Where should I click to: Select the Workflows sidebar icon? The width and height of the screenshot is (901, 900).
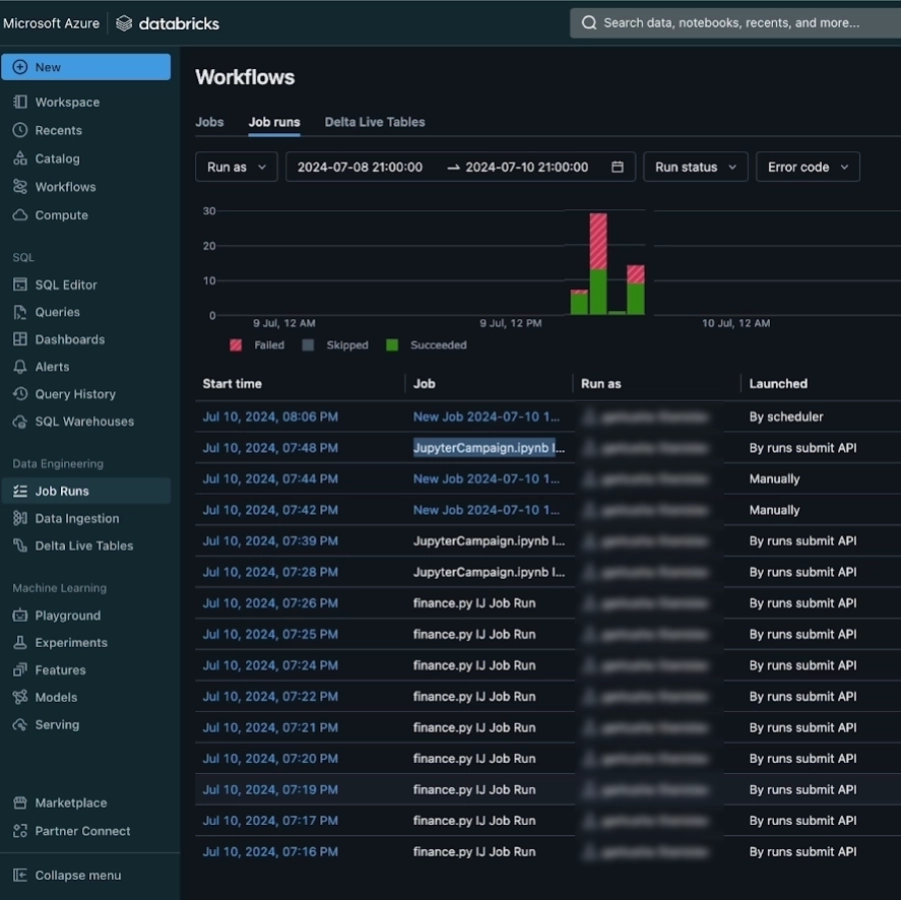[20, 186]
